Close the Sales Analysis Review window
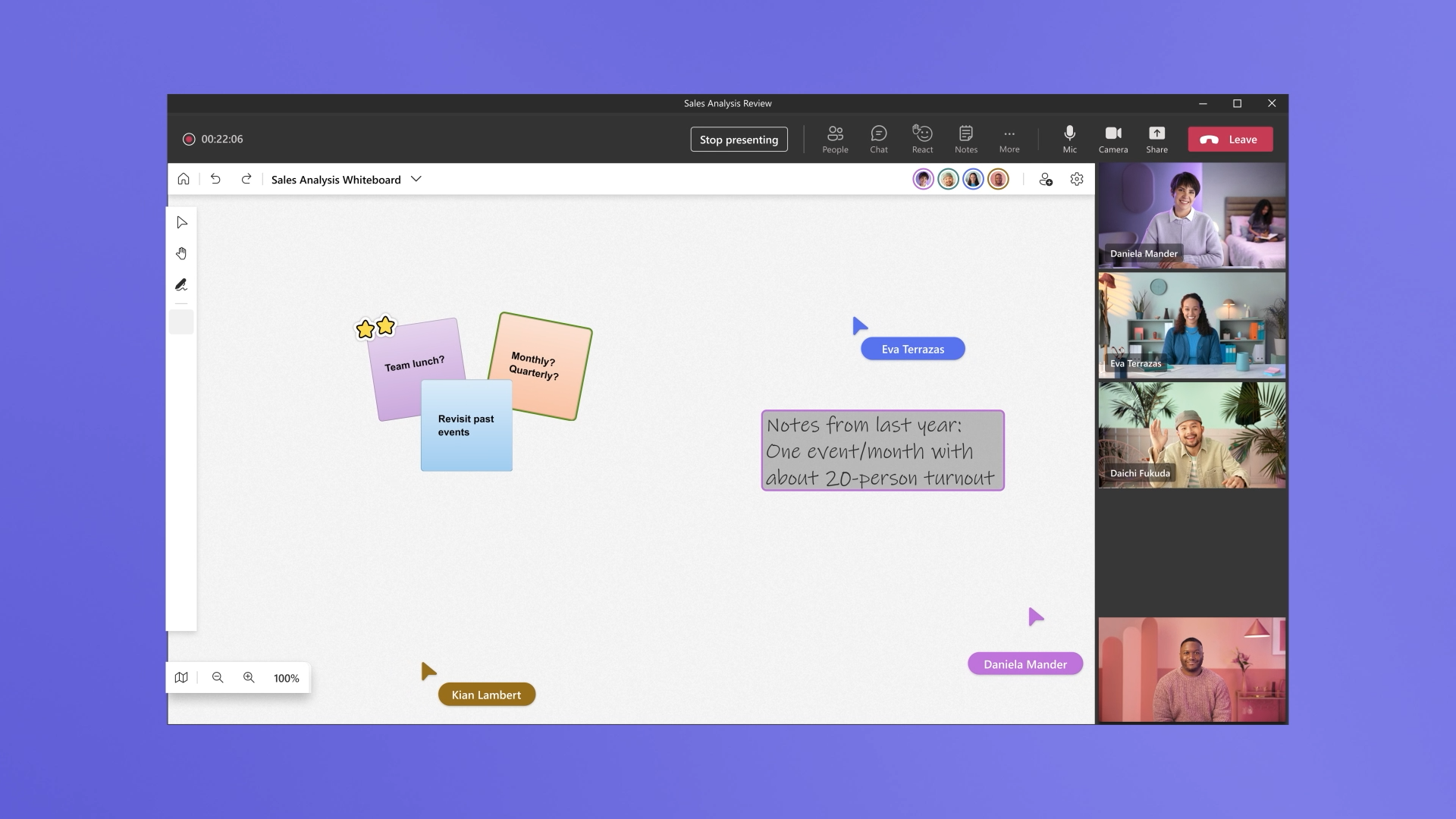Viewport: 1456px width, 819px height. click(x=1272, y=103)
